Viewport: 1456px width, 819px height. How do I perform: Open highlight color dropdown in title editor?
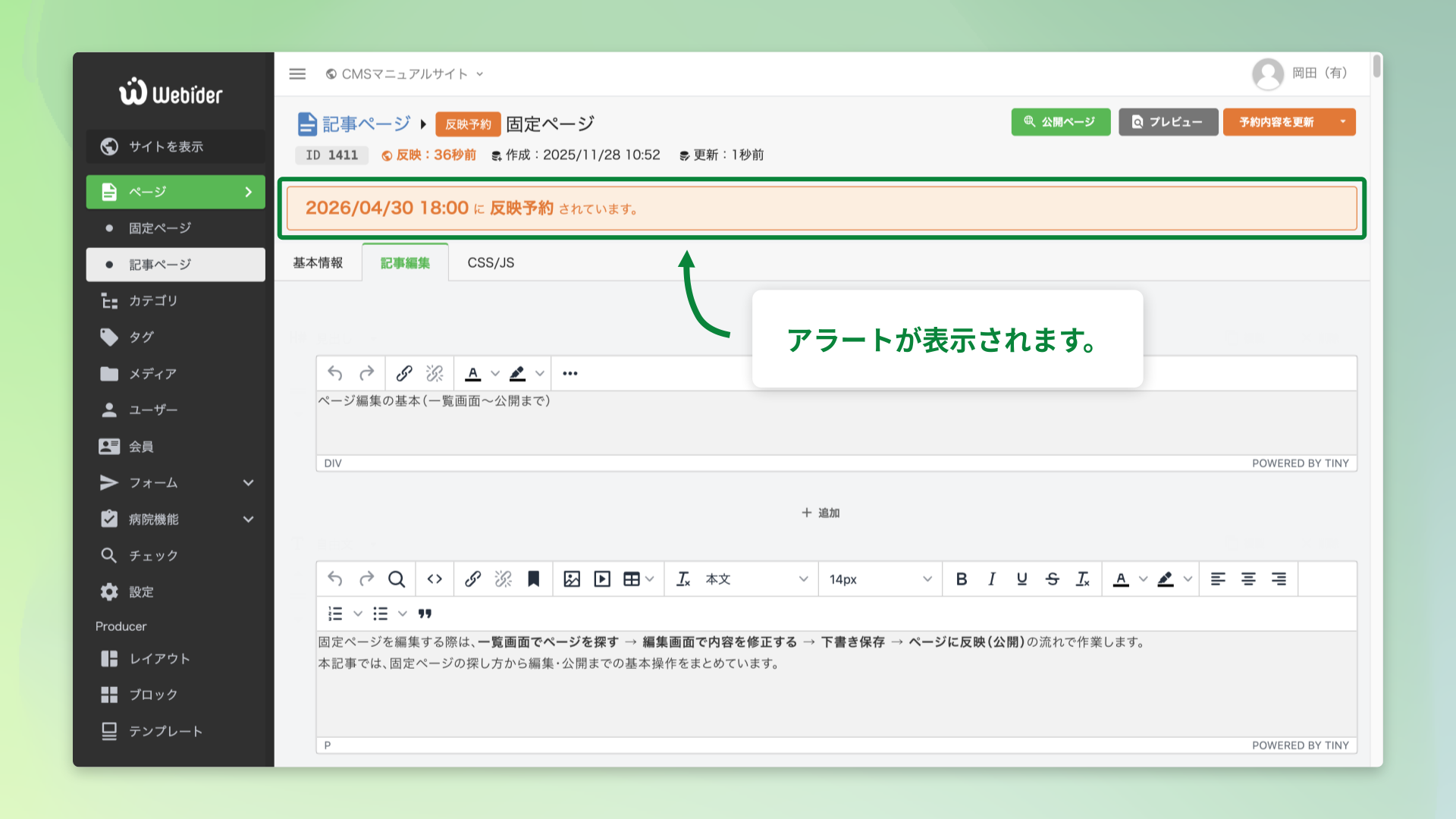pos(540,373)
